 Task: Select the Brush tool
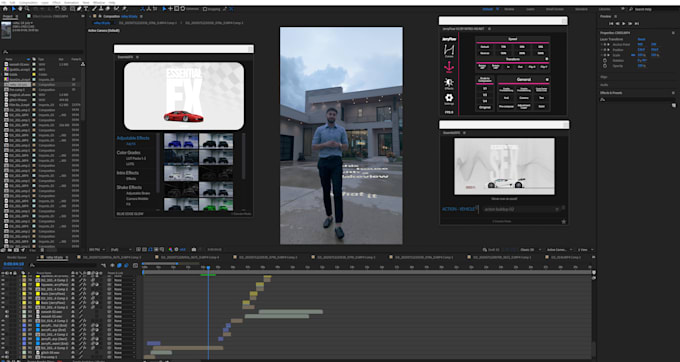click(x=94, y=9)
